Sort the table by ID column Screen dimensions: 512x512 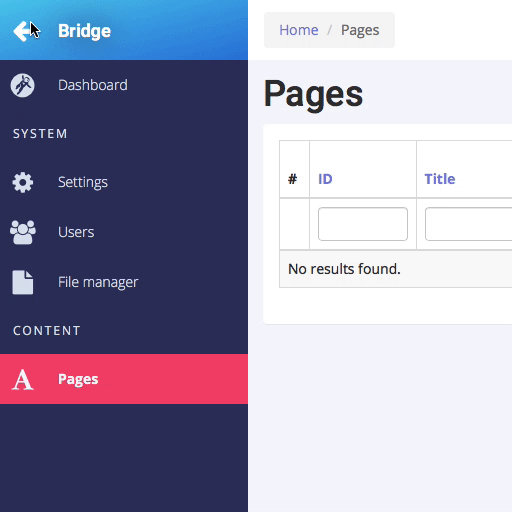[x=325, y=179]
